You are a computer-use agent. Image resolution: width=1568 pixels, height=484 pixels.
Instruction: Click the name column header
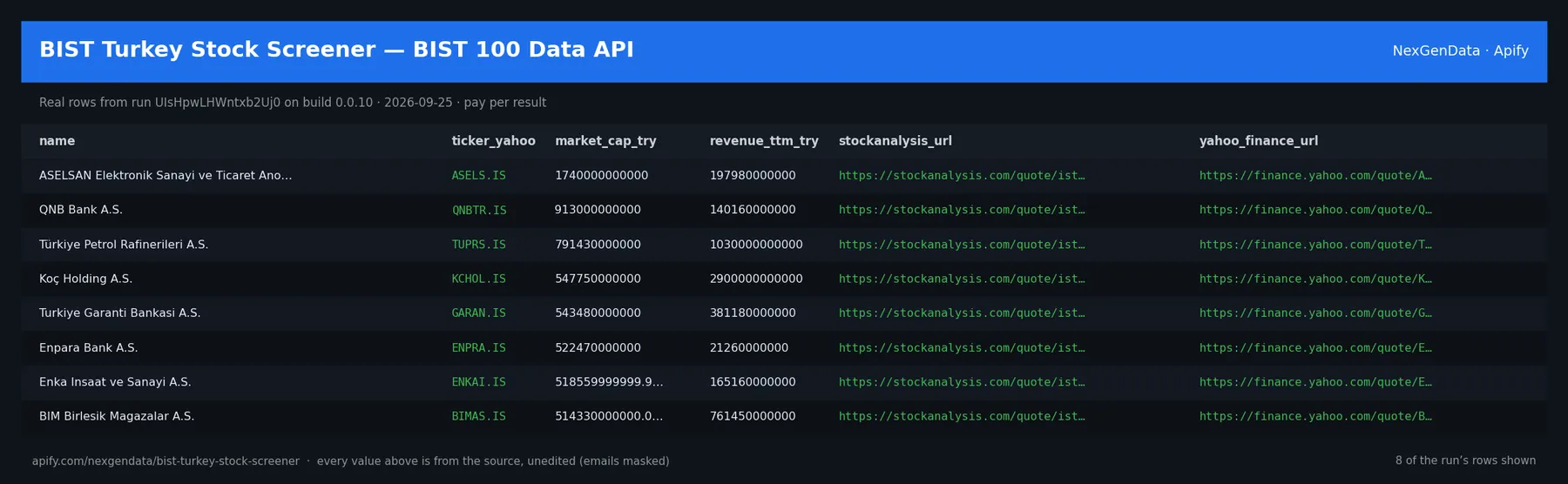tap(57, 141)
